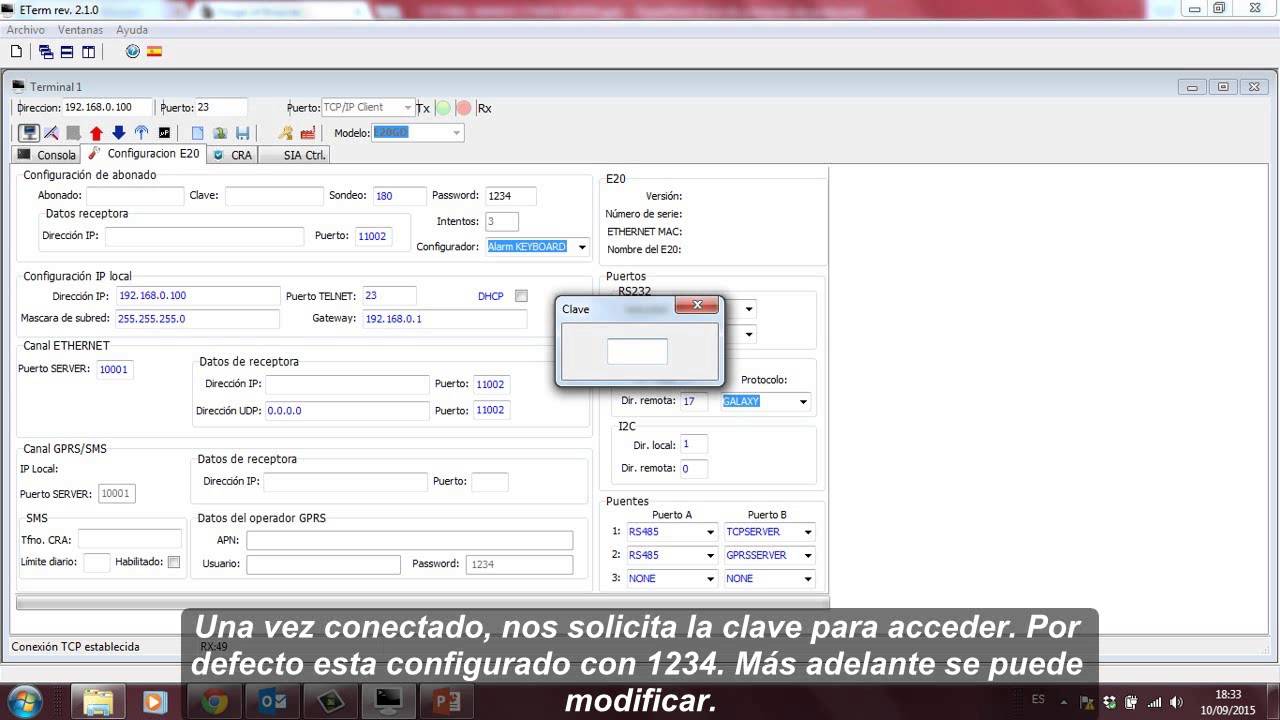Click the connect computer icon in Terminal toolbar
1280x720 pixels.
(x=29, y=133)
